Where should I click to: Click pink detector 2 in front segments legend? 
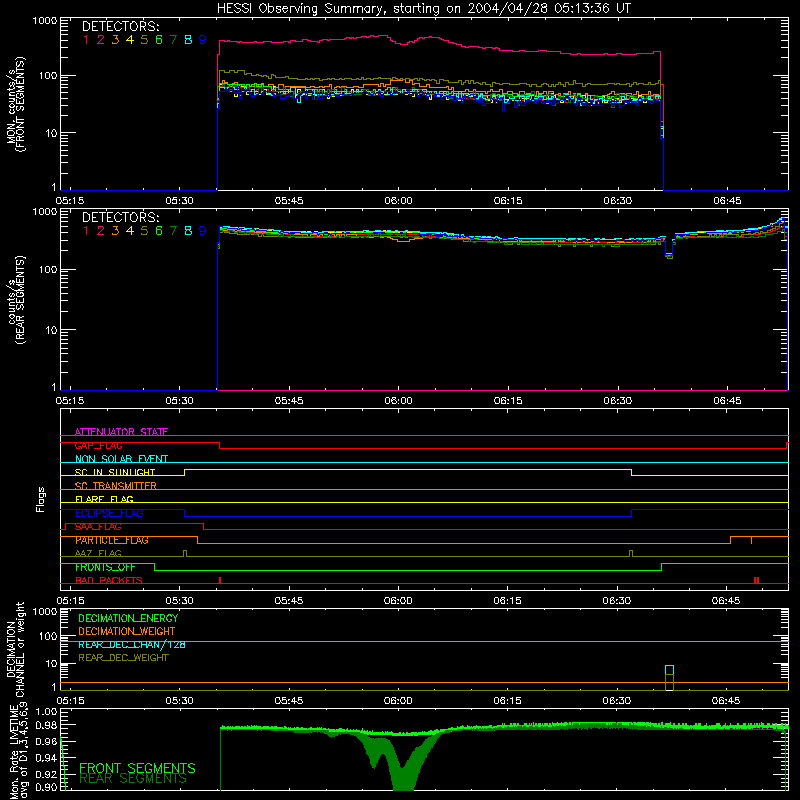101,40
